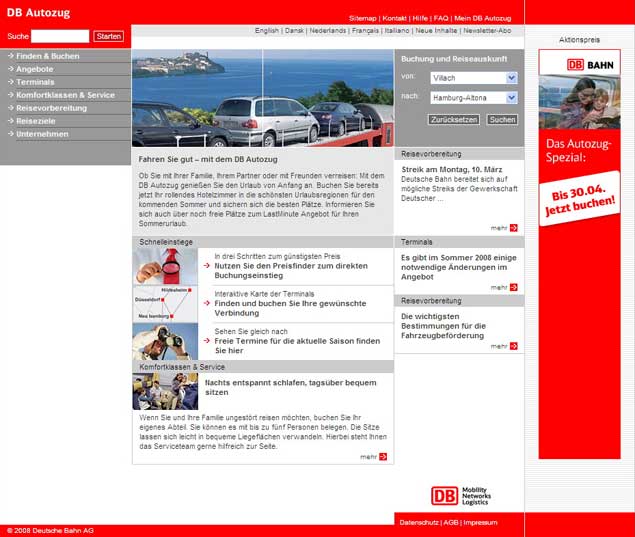This screenshot has width=635, height=537.
Task: Open Angebote in the left navigation
Action: pyautogui.click(x=34, y=69)
